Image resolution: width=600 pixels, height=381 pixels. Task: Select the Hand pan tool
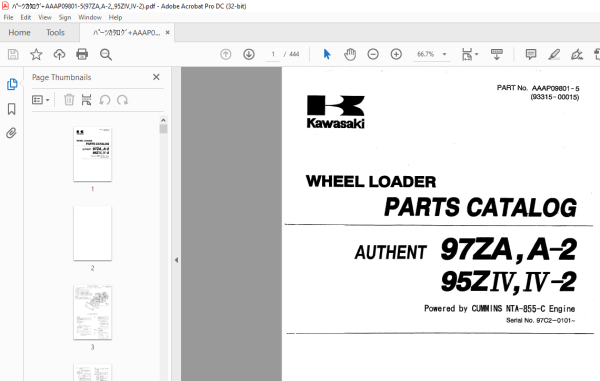point(350,54)
